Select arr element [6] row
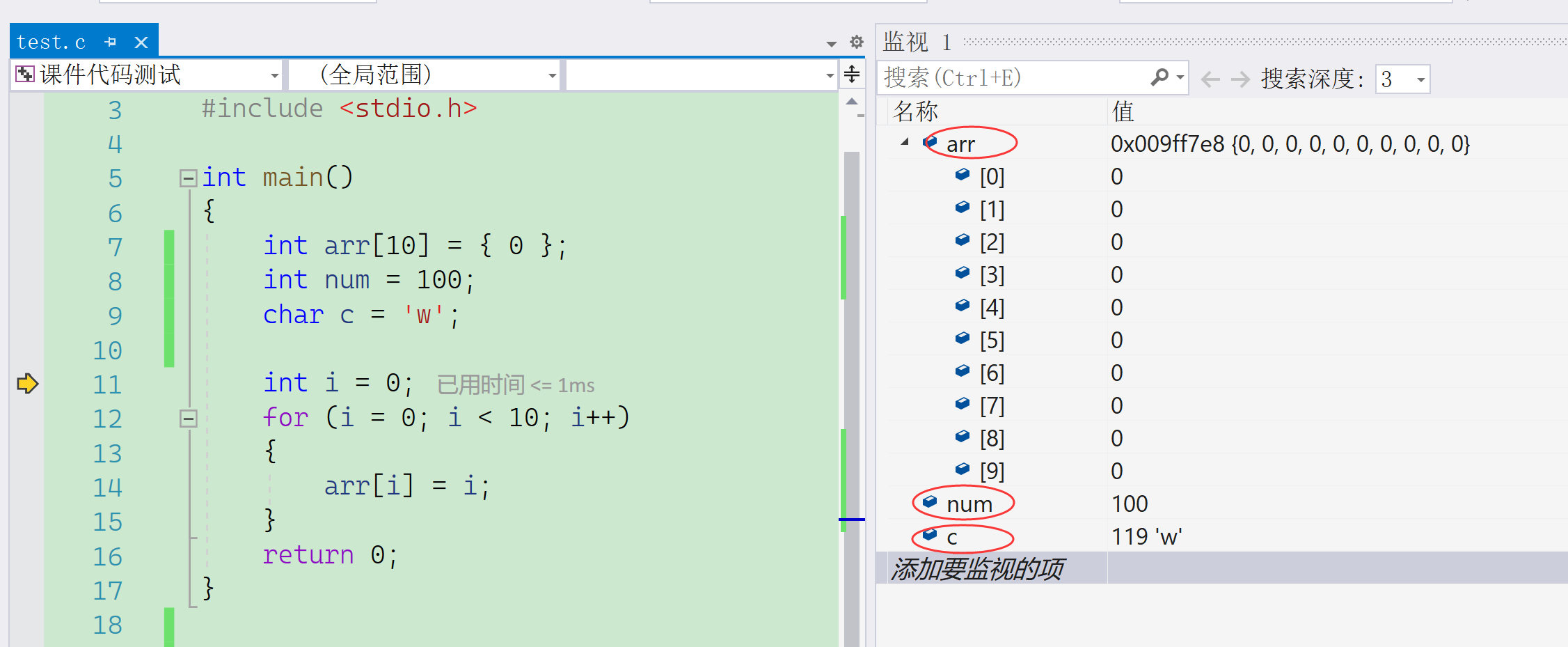The width and height of the screenshot is (1568, 647). tap(1228, 373)
